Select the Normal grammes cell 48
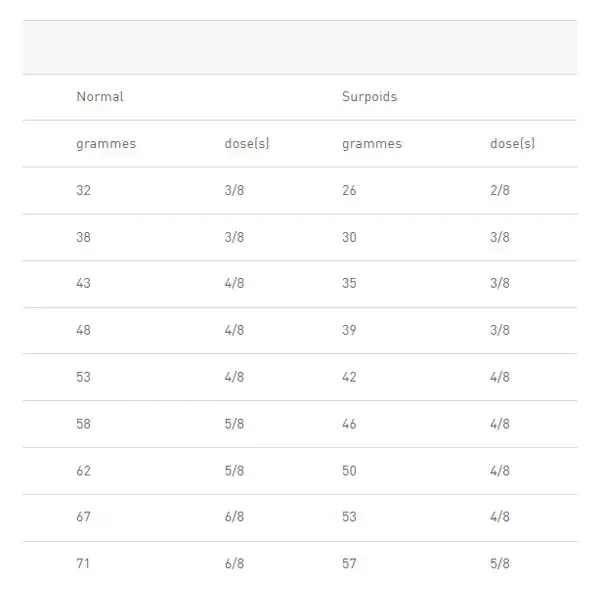 pos(83,330)
